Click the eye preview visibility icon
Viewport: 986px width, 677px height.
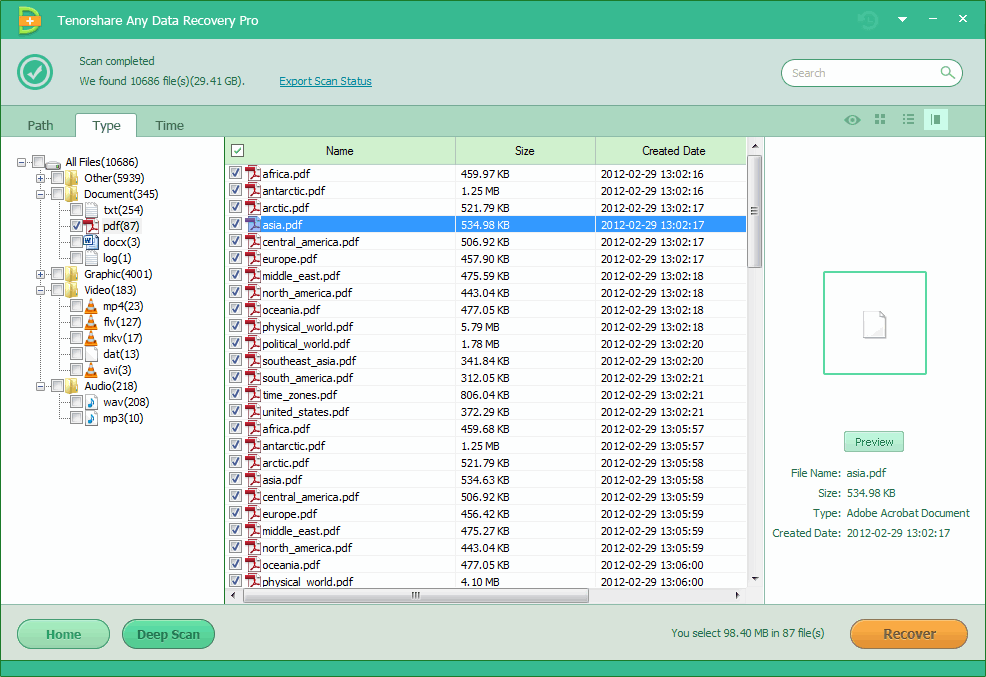click(852, 120)
